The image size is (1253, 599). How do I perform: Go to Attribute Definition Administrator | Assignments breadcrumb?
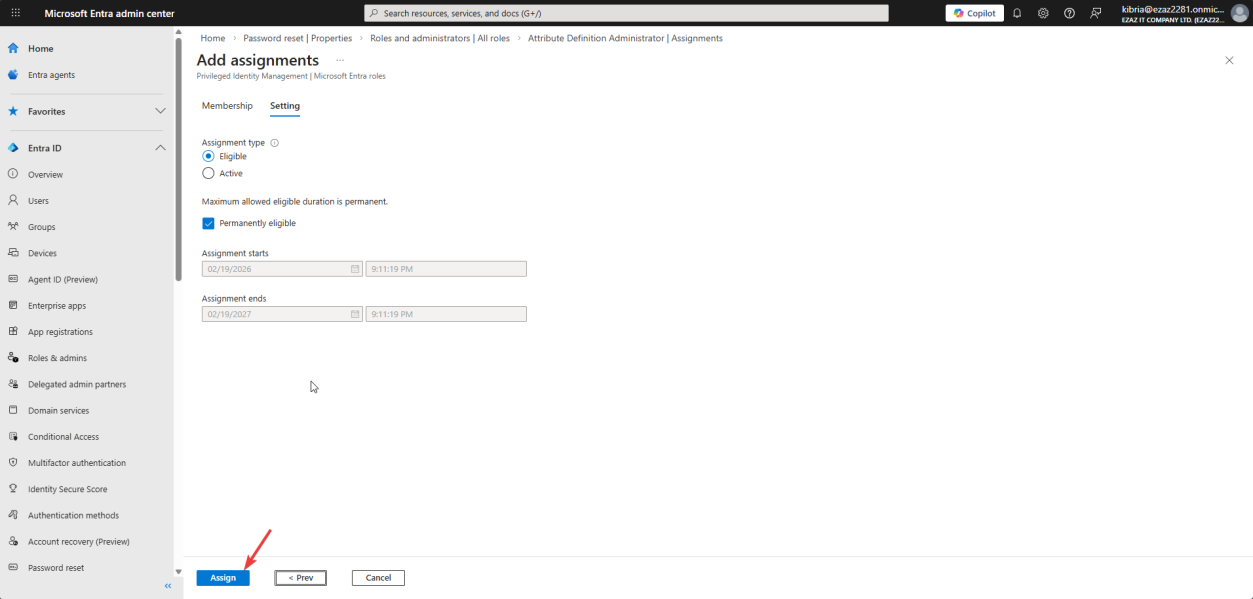(x=625, y=38)
